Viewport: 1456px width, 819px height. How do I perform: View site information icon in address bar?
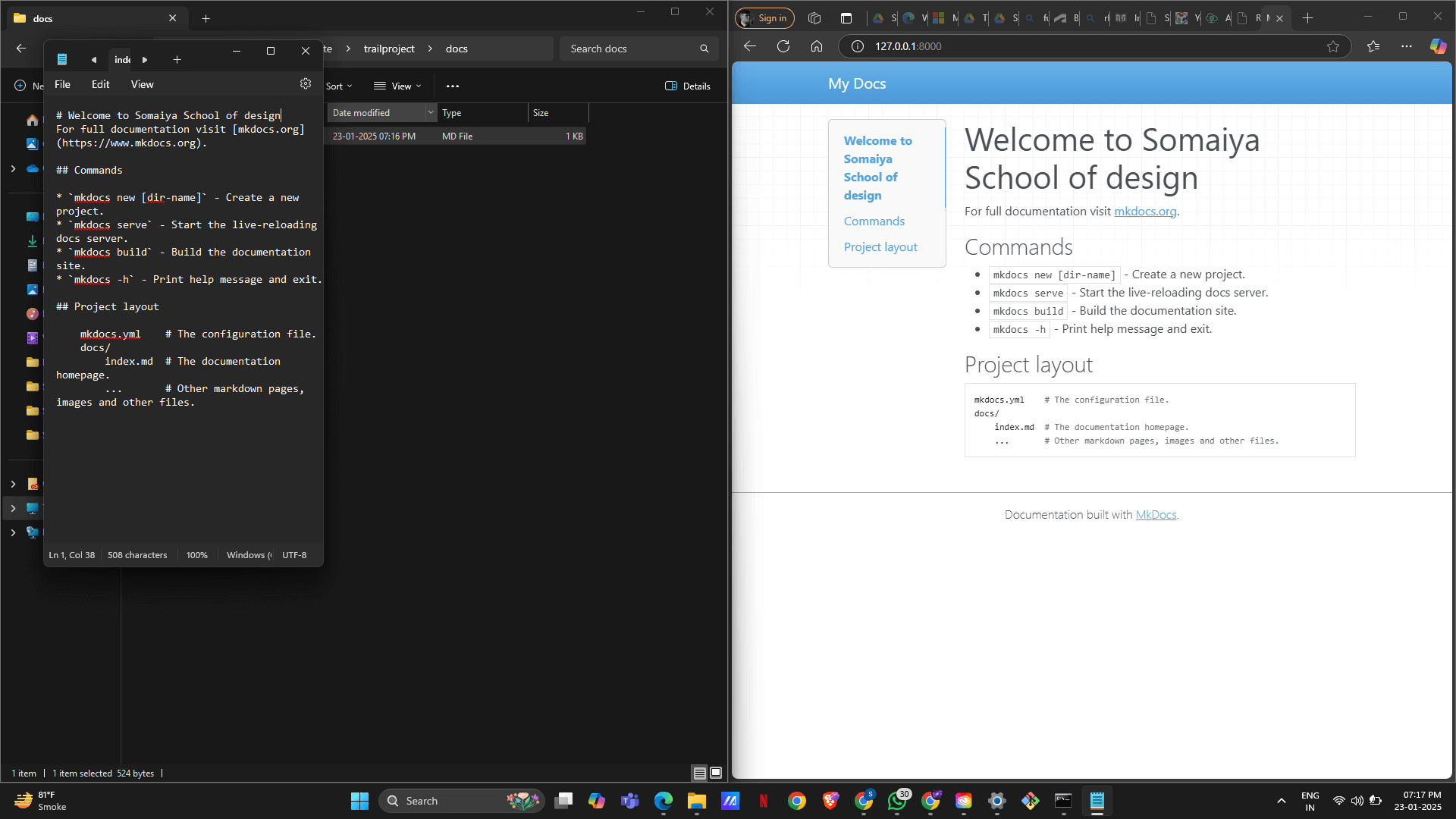[x=858, y=46]
